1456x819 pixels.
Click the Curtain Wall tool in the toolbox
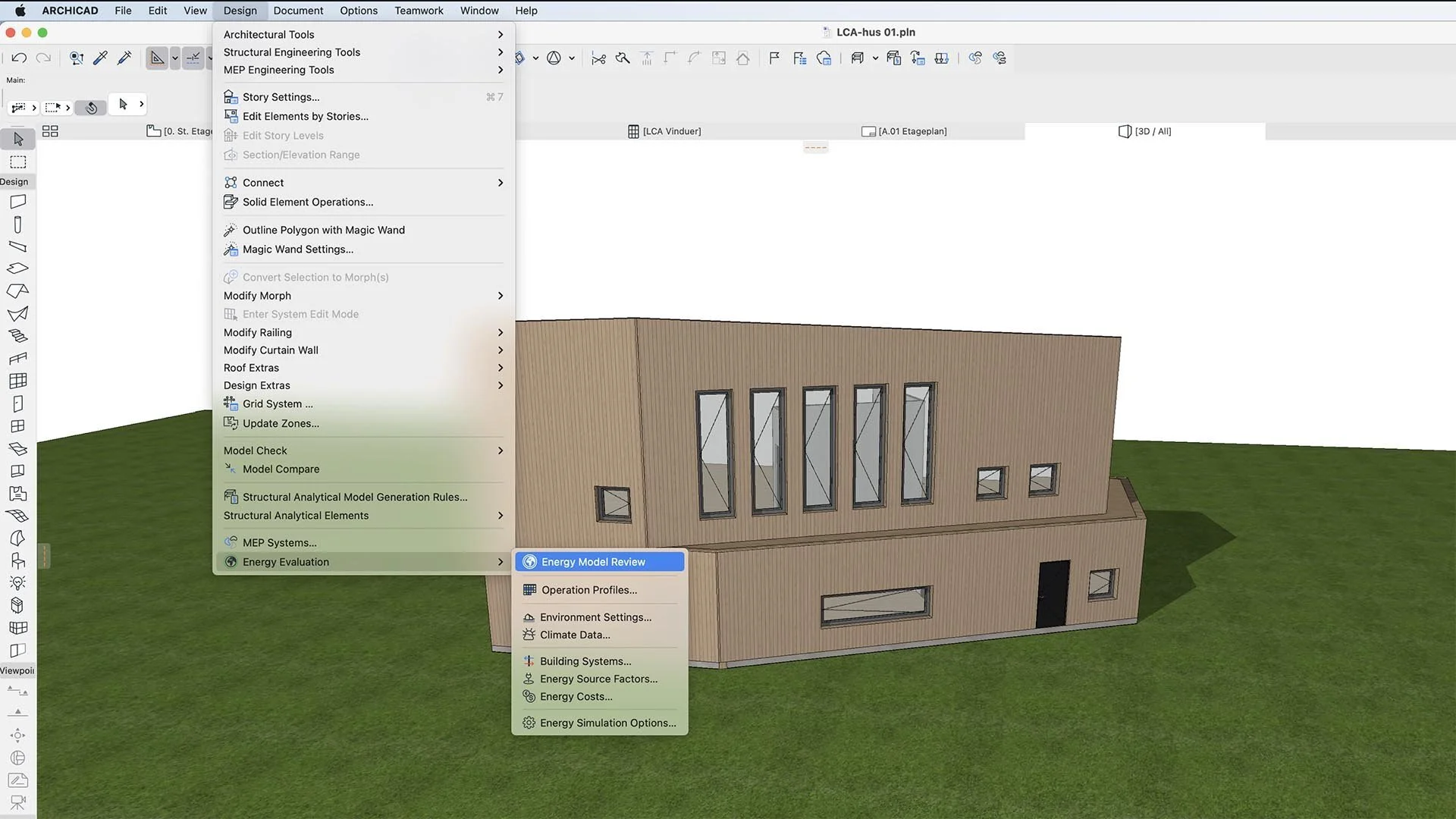click(18, 381)
